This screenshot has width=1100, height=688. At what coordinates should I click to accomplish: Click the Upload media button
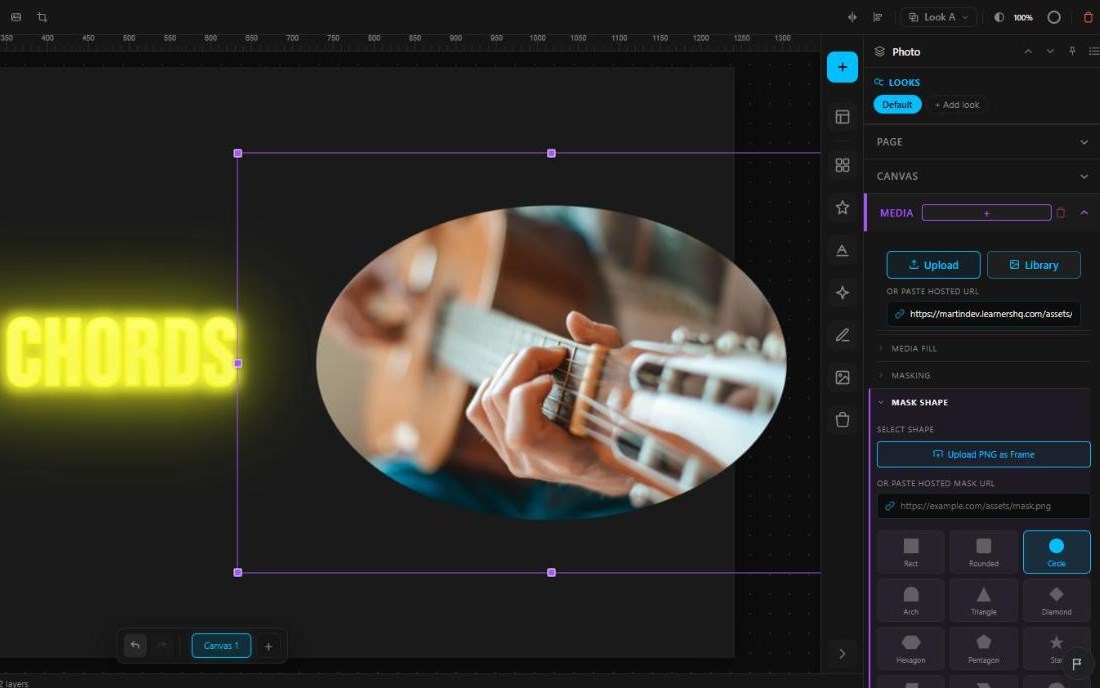coord(933,265)
